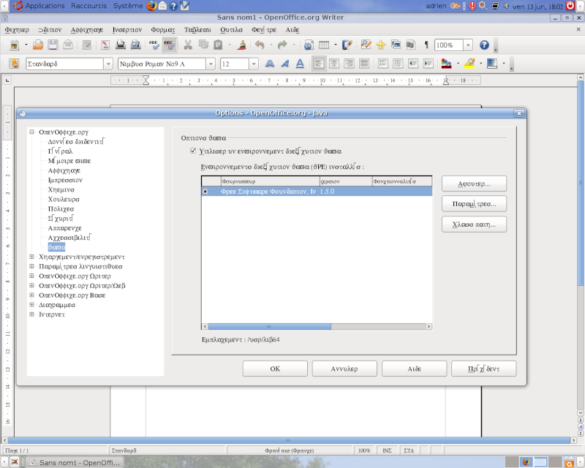
Task: Expand the Internet tree node
Action: point(32,314)
